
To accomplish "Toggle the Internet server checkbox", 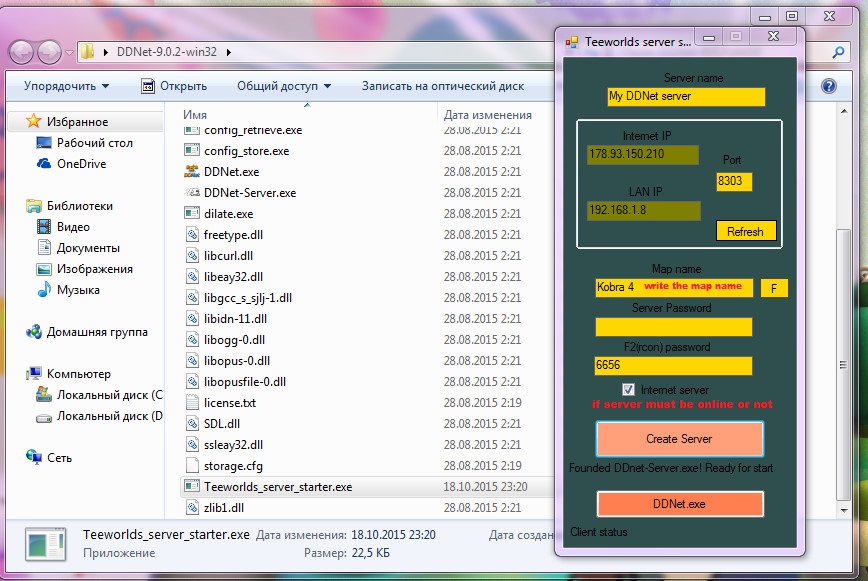I will (x=628, y=389).
